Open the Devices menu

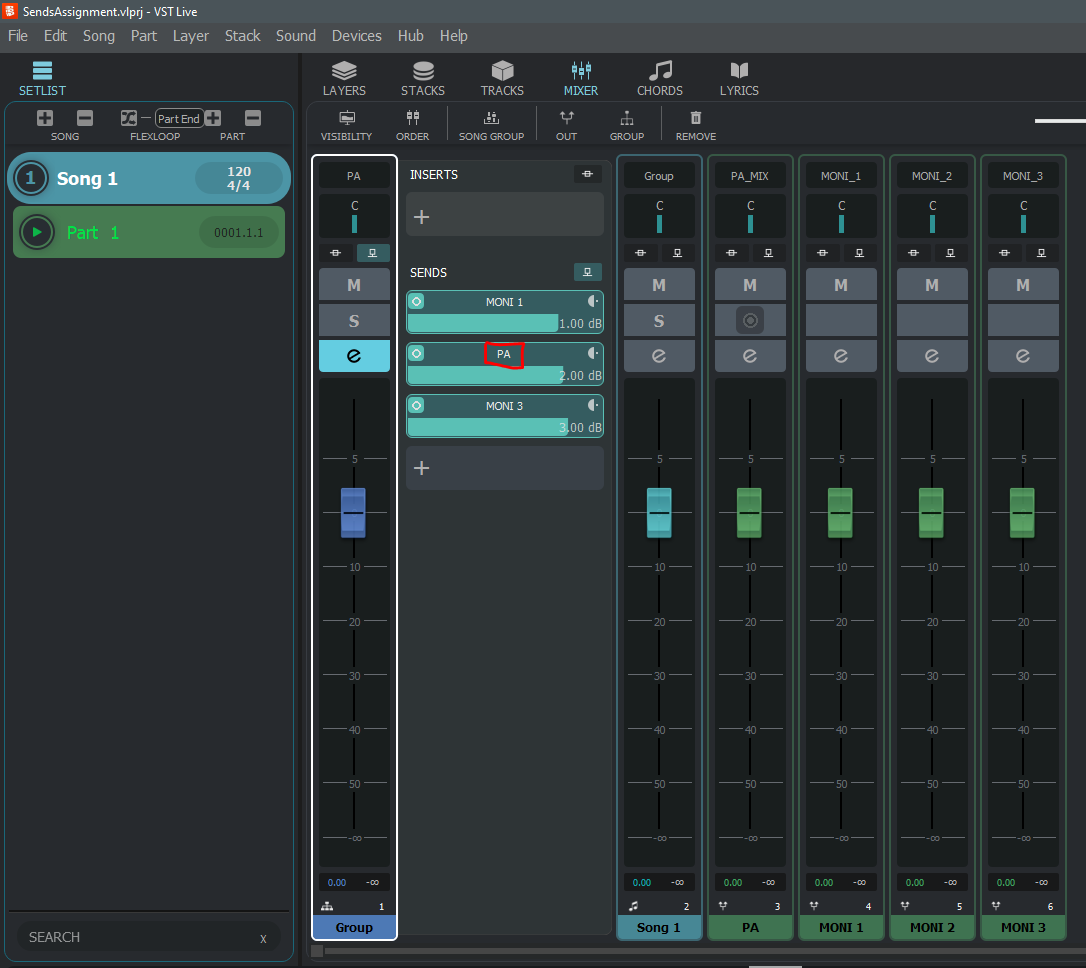[356, 36]
